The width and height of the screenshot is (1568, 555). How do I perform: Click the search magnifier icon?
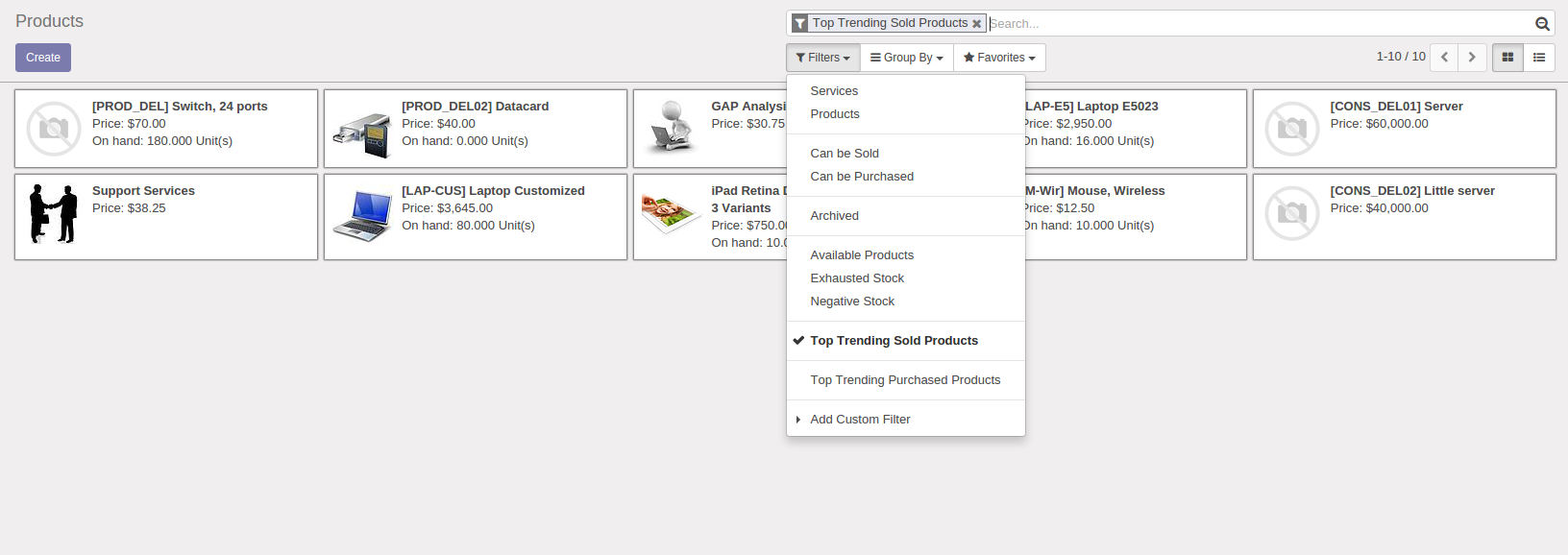(x=1542, y=24)
